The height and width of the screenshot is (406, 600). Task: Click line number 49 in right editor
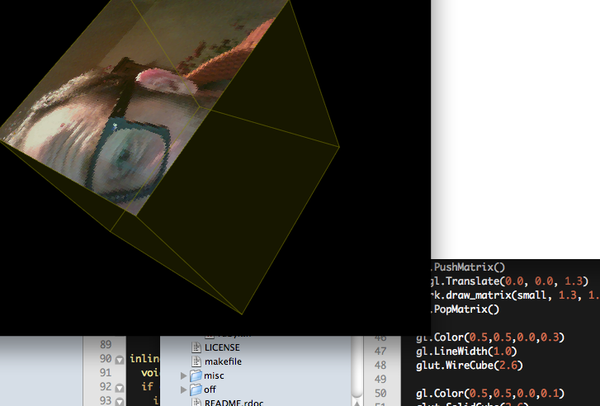pyautogui.click(x=380, y=379)
